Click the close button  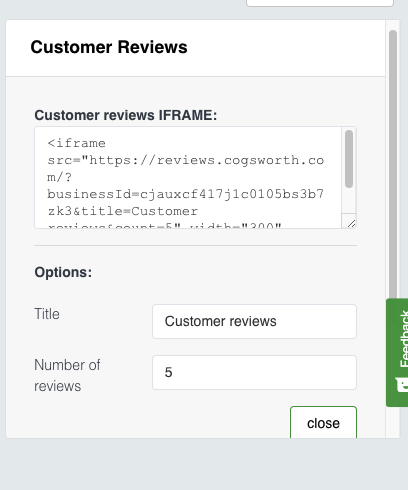(323, 422)
